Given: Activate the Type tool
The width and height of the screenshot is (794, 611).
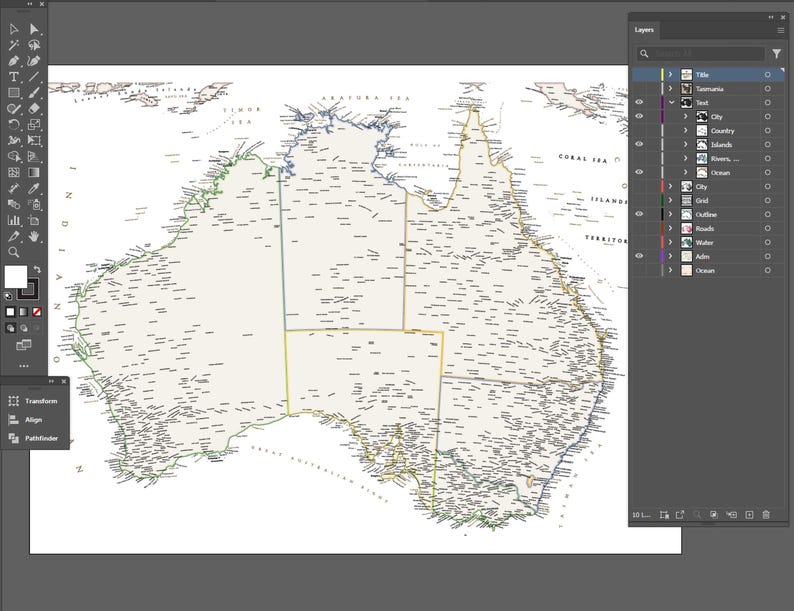Looking at the screenshot, I should (x=14, y=77).
